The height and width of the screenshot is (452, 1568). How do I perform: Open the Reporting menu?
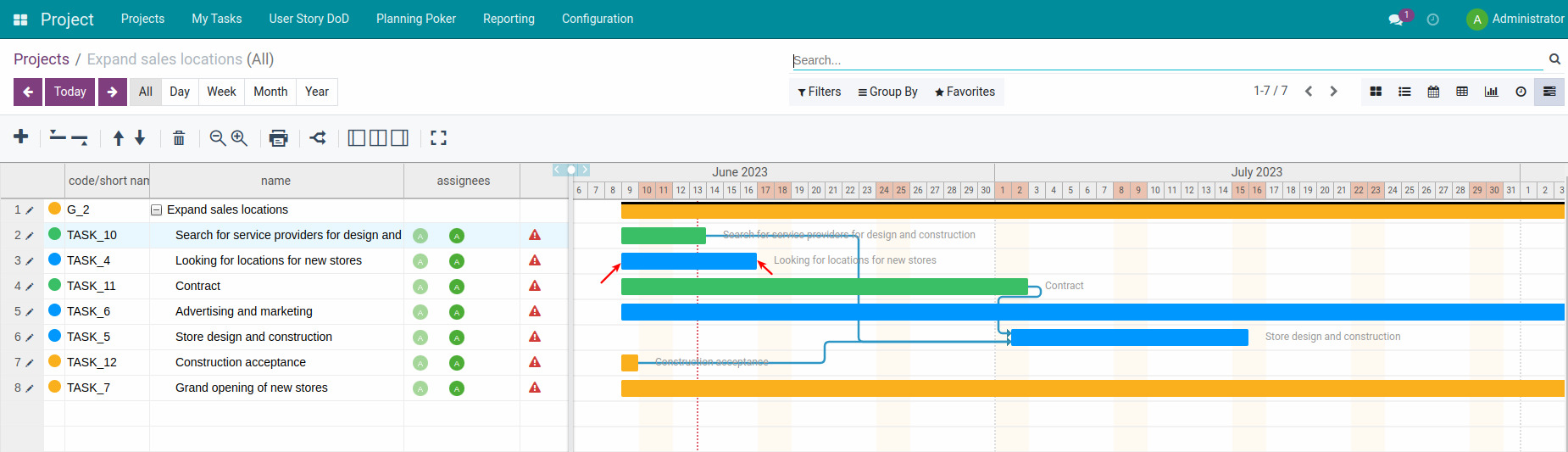click(x=509, y=19)
